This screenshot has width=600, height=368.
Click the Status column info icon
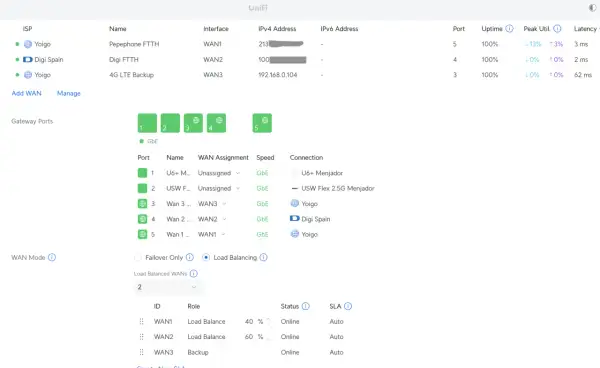coord(305,306)
